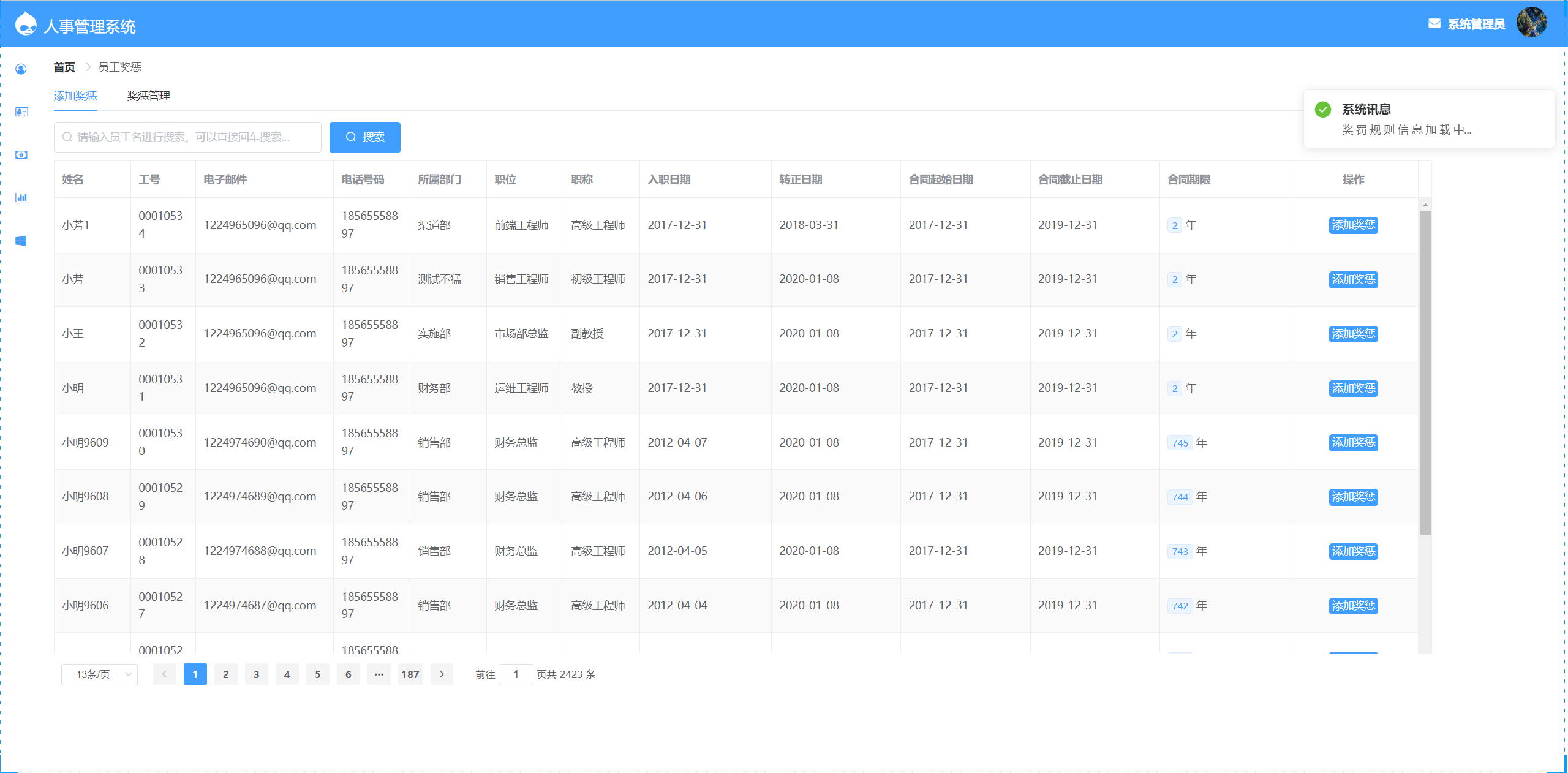The width and height of the screenshot is (1568, 773).
Task: Switch to the 奖惩管理 tab
Action: [x=148, y=96]
